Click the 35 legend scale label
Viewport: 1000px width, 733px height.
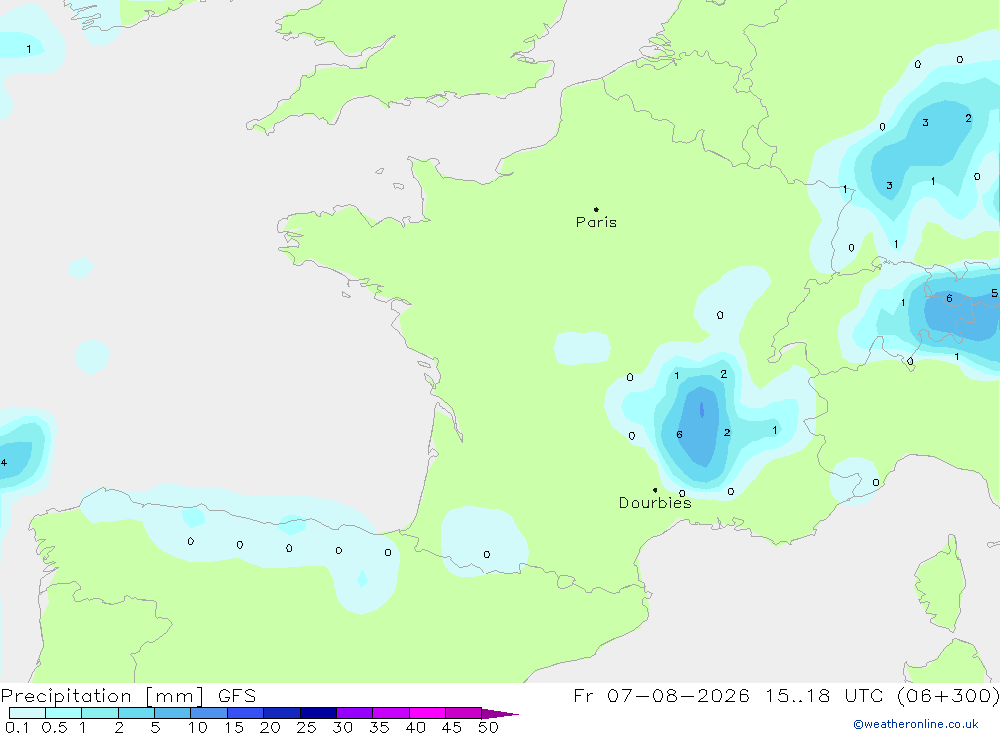click(379, 727)
